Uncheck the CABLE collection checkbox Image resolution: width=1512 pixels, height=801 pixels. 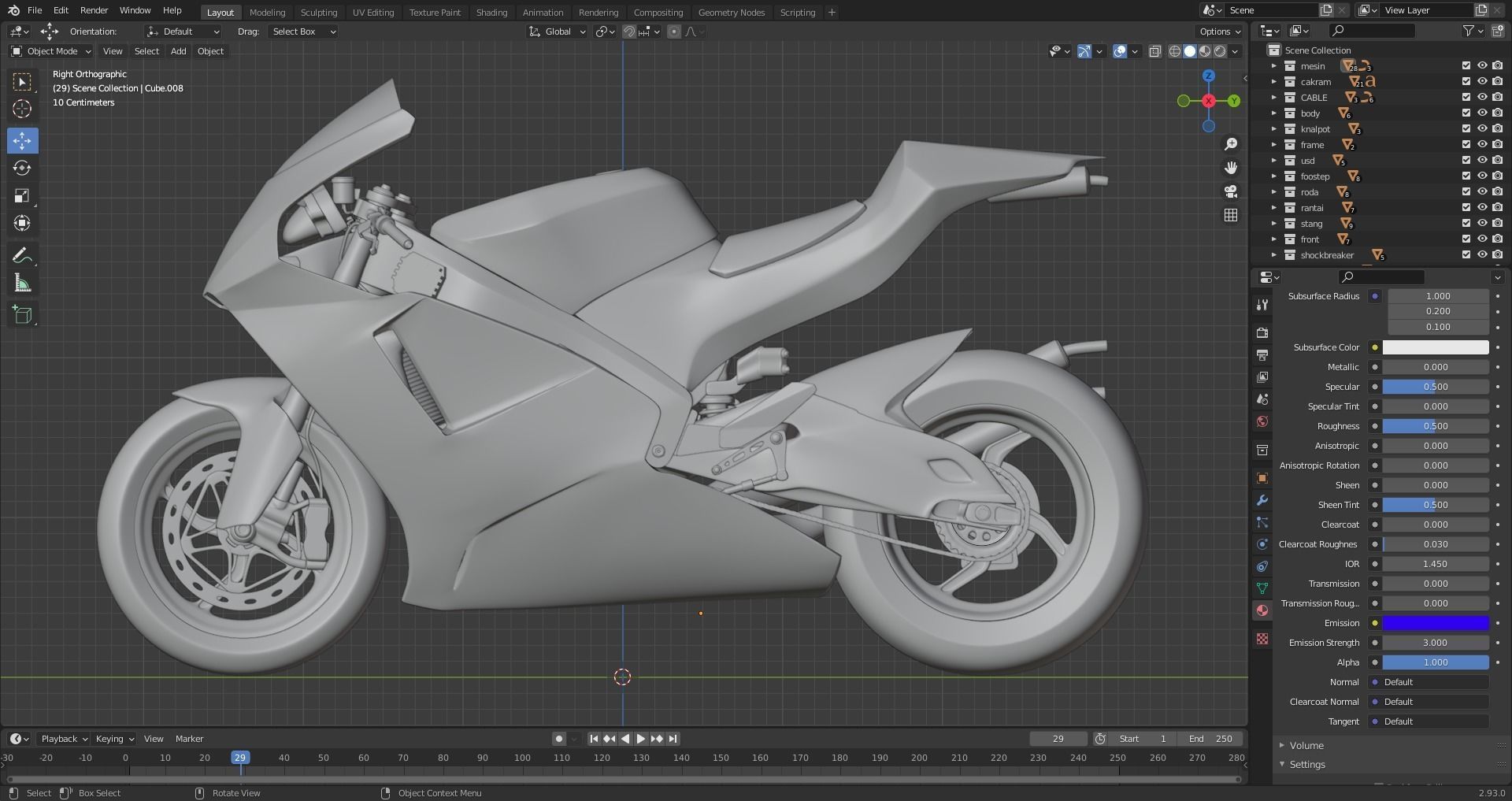pos(1466,98)
